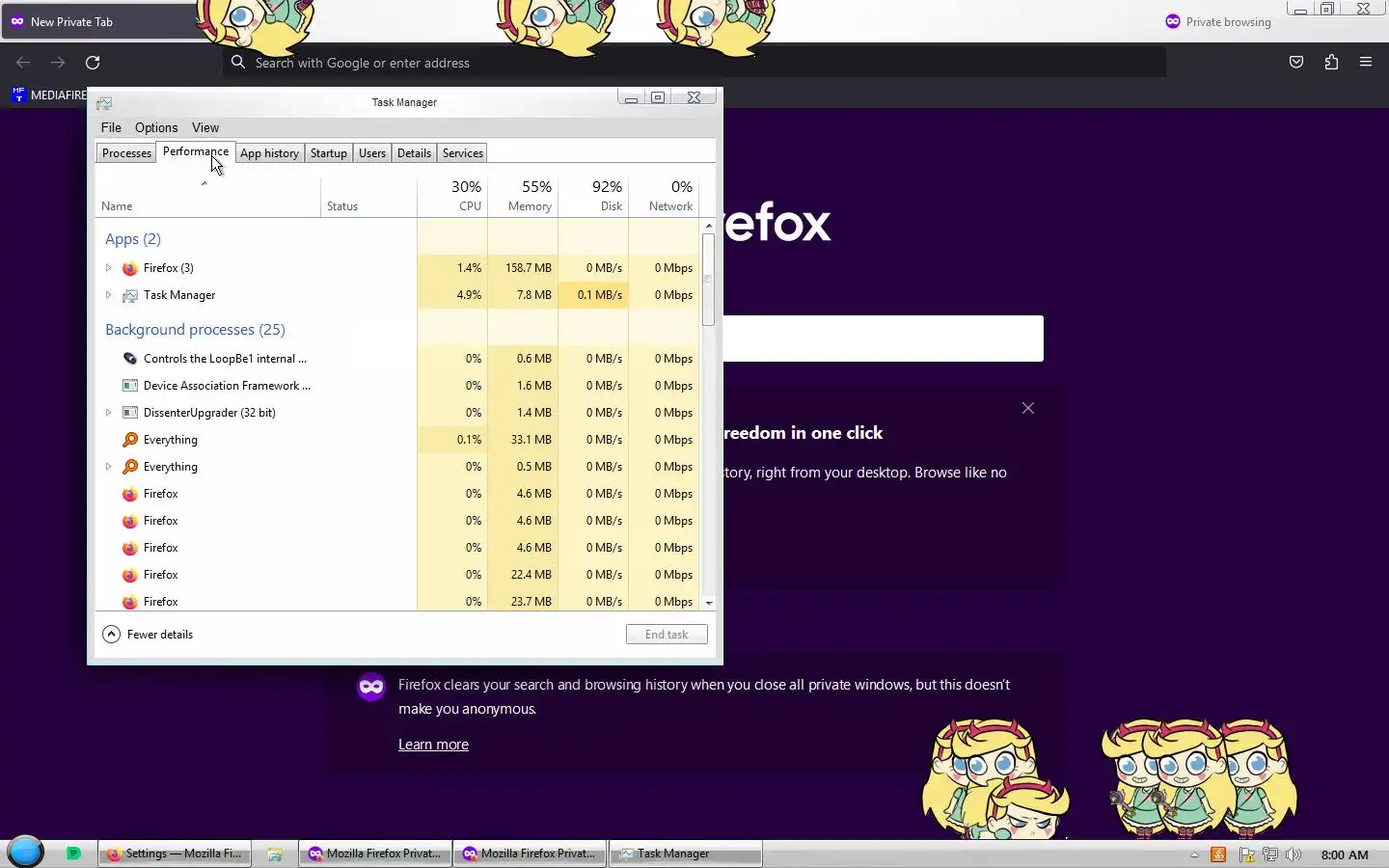This screenshot has height=868, width=1389.
Task: Expand the Task Manager app row
Action: pos(108,295)
